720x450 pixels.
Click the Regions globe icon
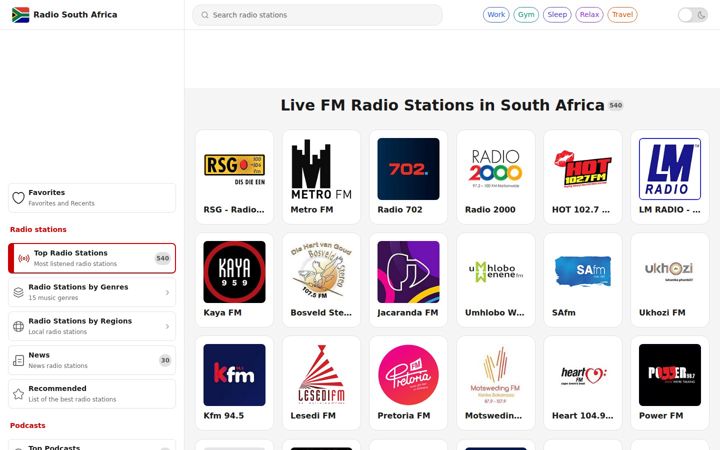click(18, 326)
